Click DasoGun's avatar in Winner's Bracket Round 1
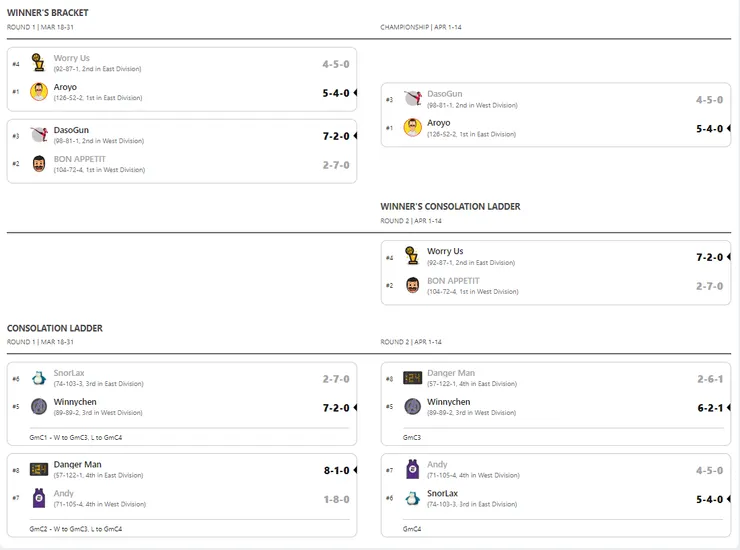Viewport: 740px width, 550px height. pyautogui.click(x=39, y=135)
